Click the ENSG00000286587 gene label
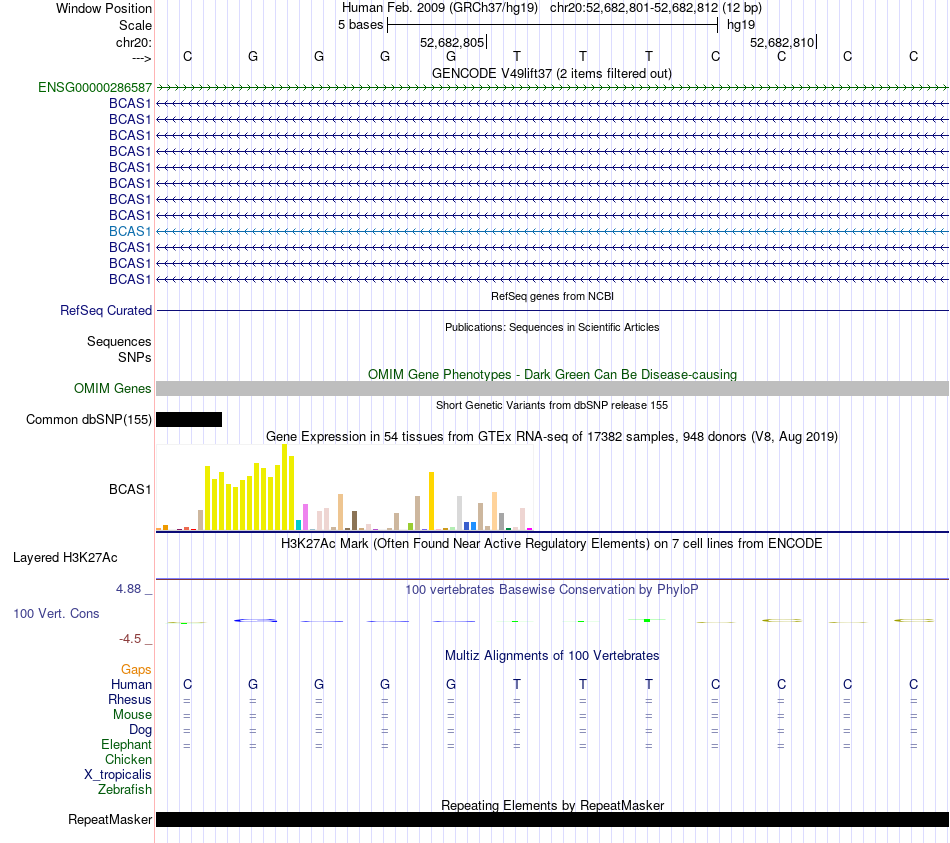950x843 pixels. (95, 87)
